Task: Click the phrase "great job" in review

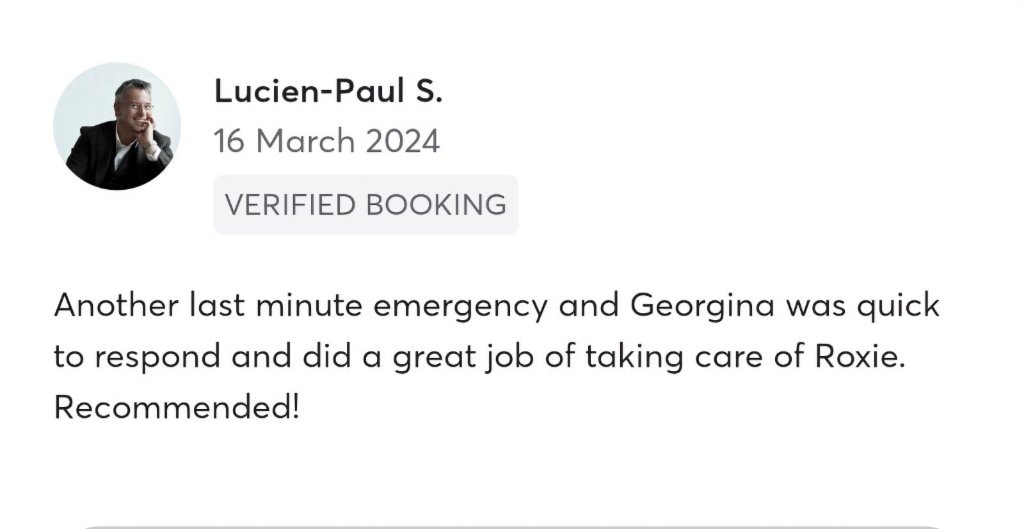Action: pos(461,357)
